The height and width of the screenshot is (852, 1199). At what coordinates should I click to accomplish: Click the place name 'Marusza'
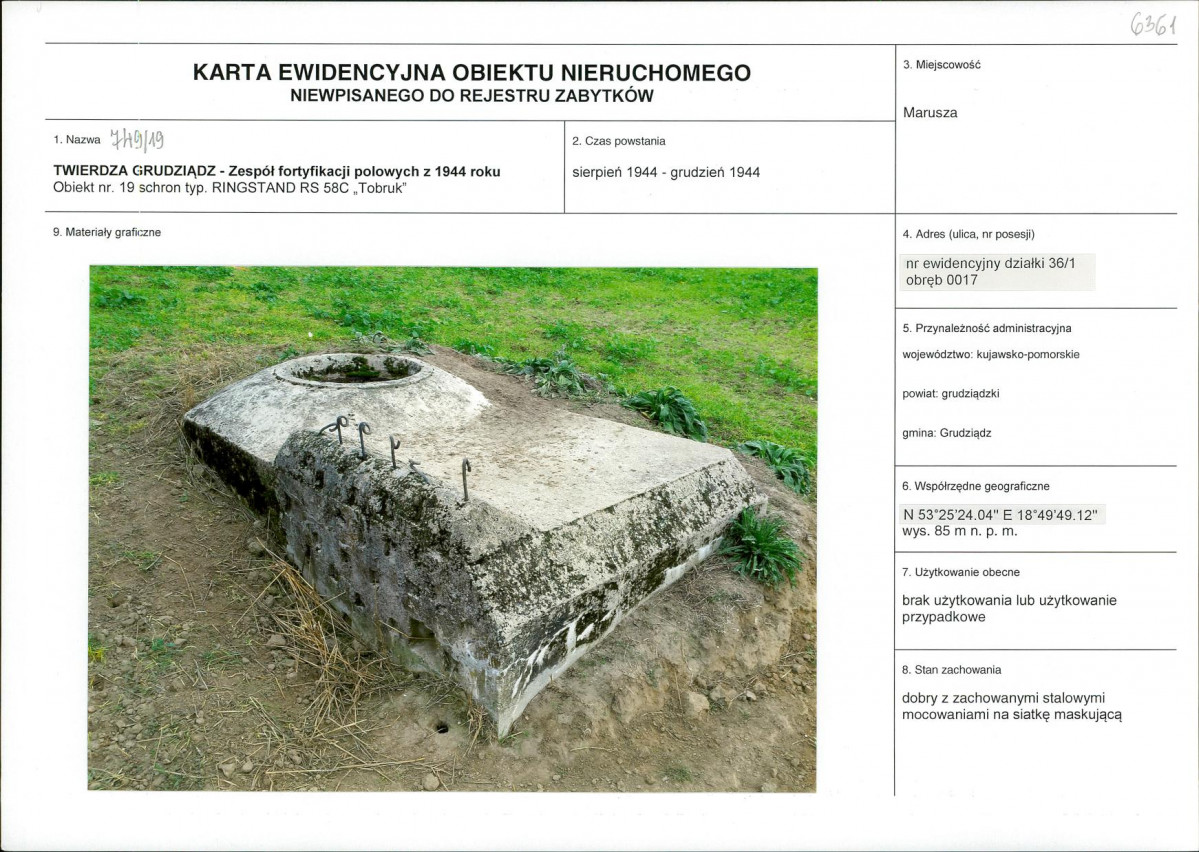[x=930, y=112]
